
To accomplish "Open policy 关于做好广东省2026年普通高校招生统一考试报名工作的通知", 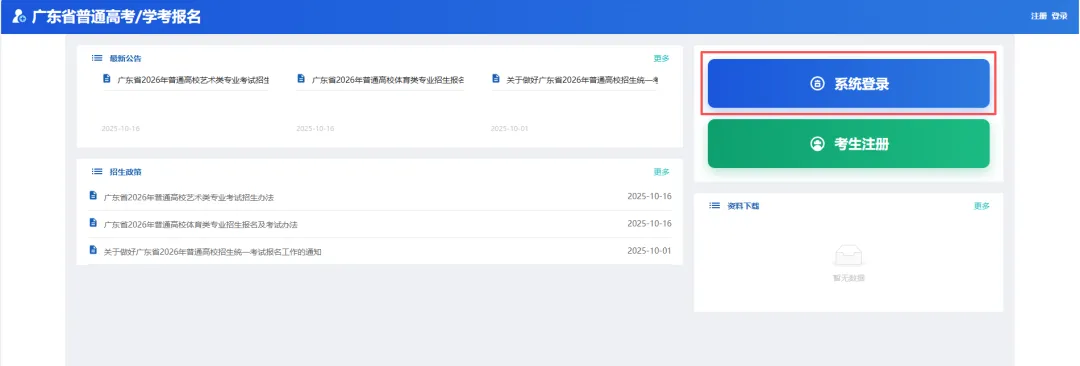I will [x=213, y=252].
